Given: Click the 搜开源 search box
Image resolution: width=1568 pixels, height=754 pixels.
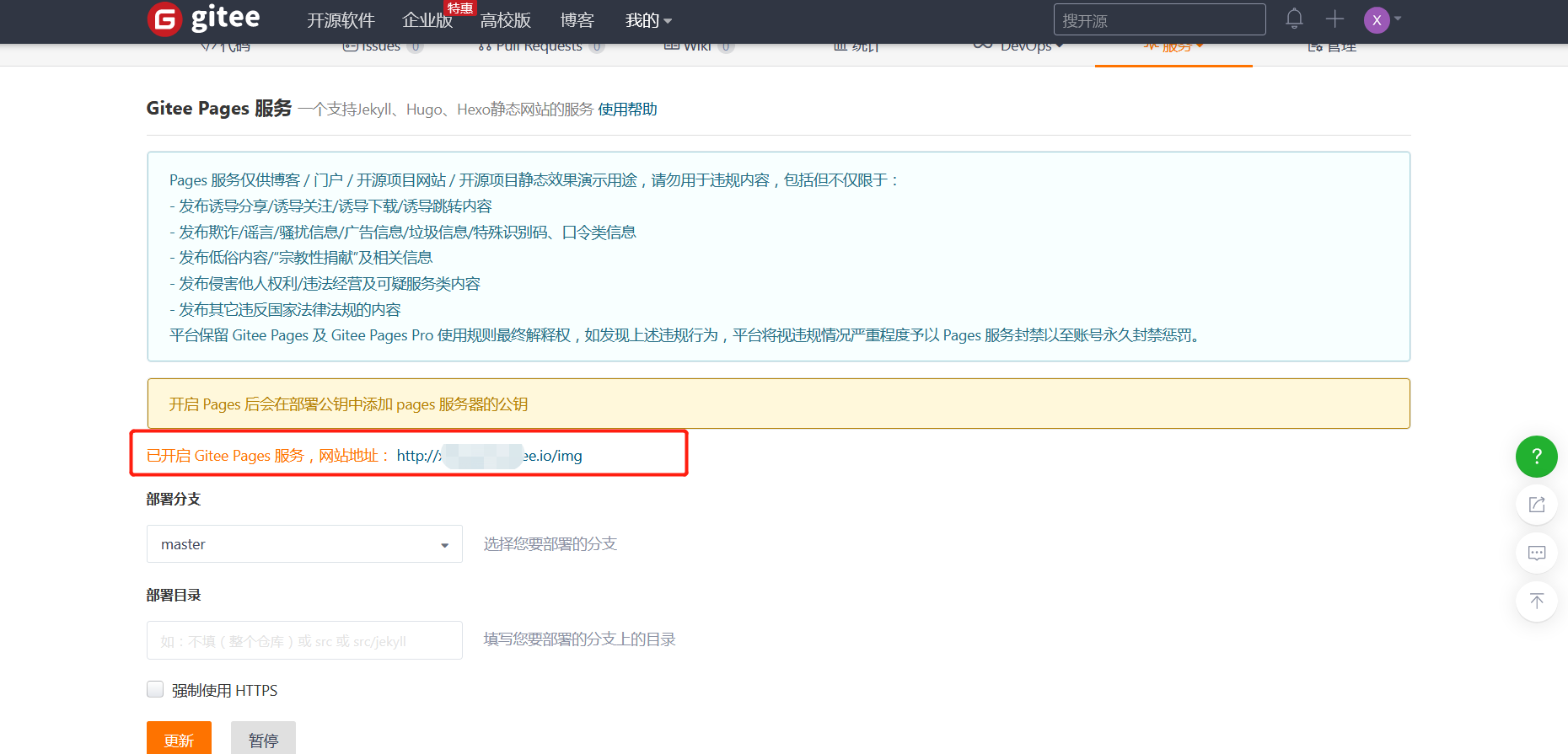Looking at the screenshot, I should [x=1159, y=19].
